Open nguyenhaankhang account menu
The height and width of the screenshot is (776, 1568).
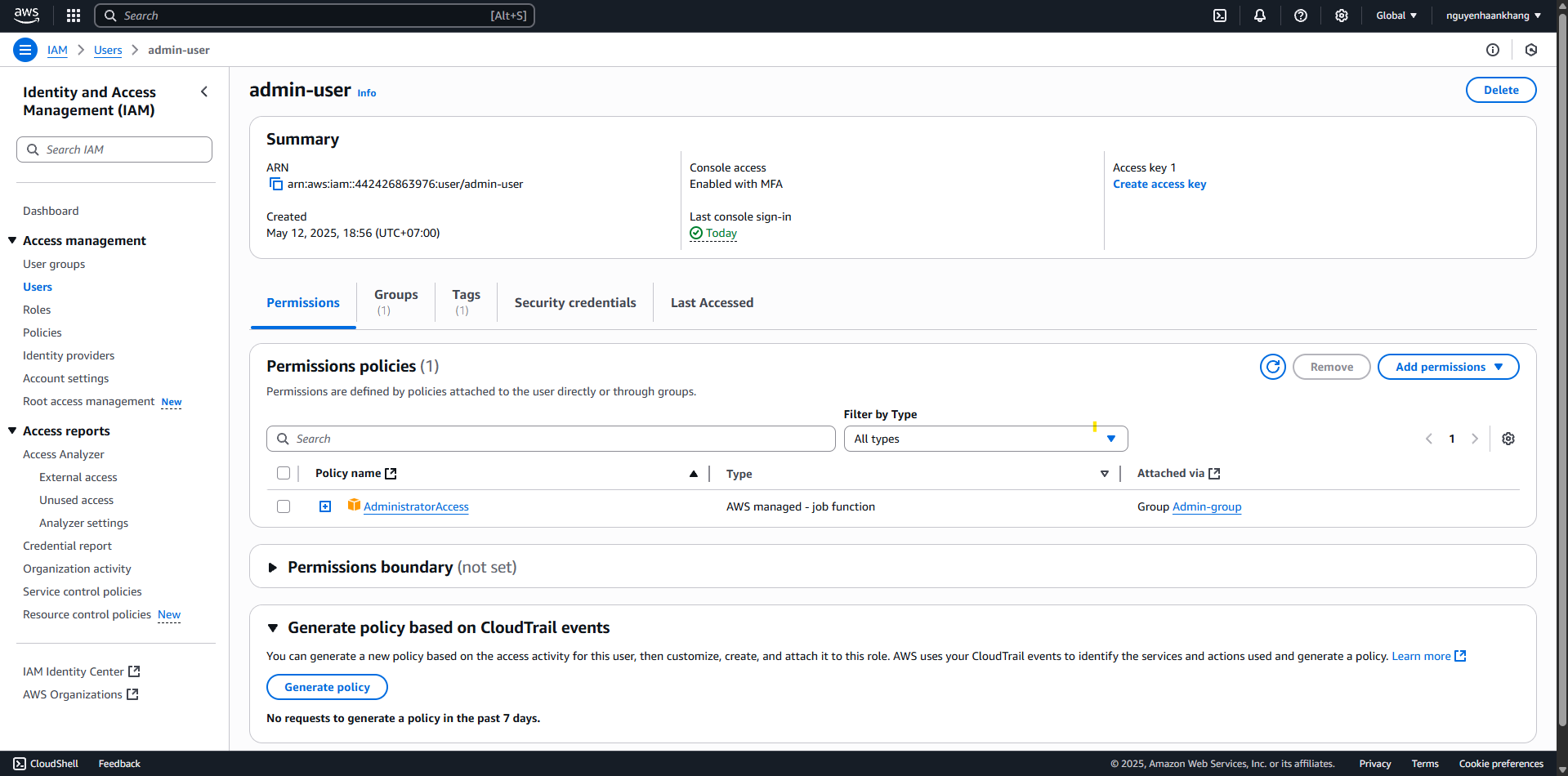point(1494,16)
